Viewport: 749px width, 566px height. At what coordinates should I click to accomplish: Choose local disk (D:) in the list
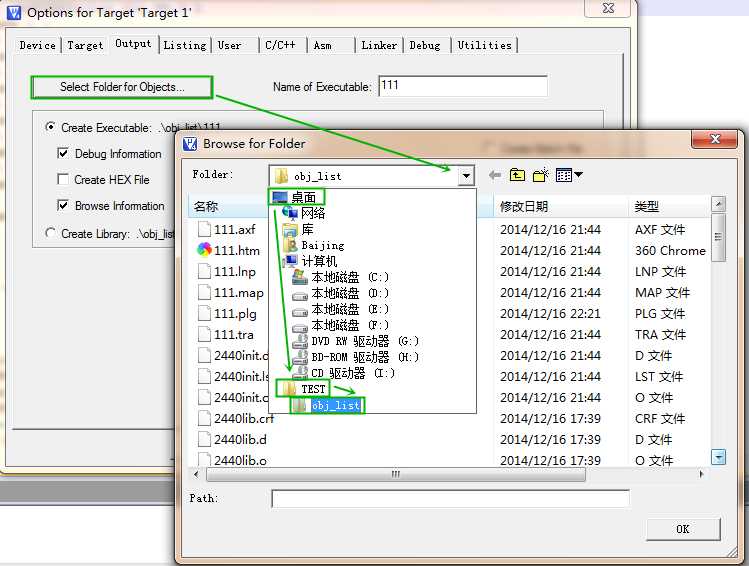341,293
